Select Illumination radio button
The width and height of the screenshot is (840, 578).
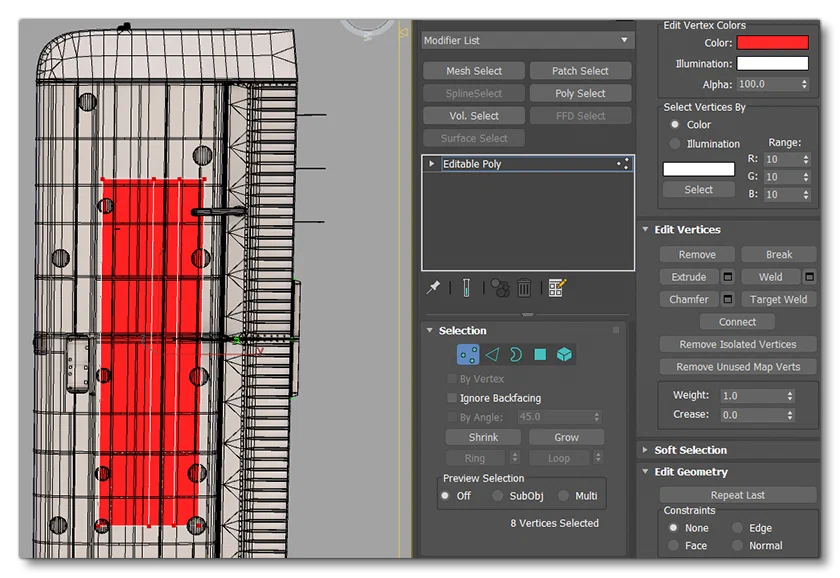[674, 144]
